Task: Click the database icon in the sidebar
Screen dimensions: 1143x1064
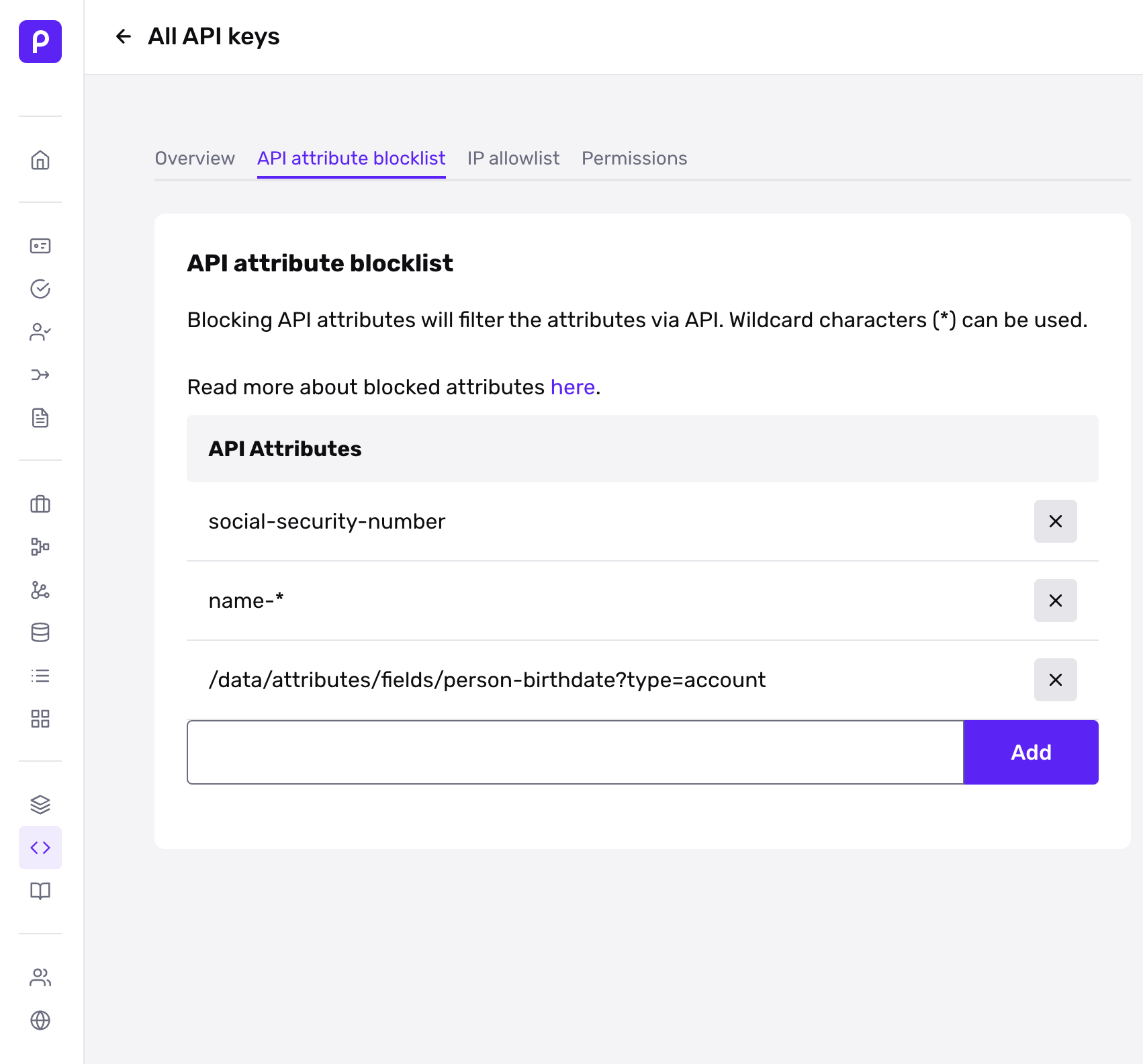Action: coord(40,632)
